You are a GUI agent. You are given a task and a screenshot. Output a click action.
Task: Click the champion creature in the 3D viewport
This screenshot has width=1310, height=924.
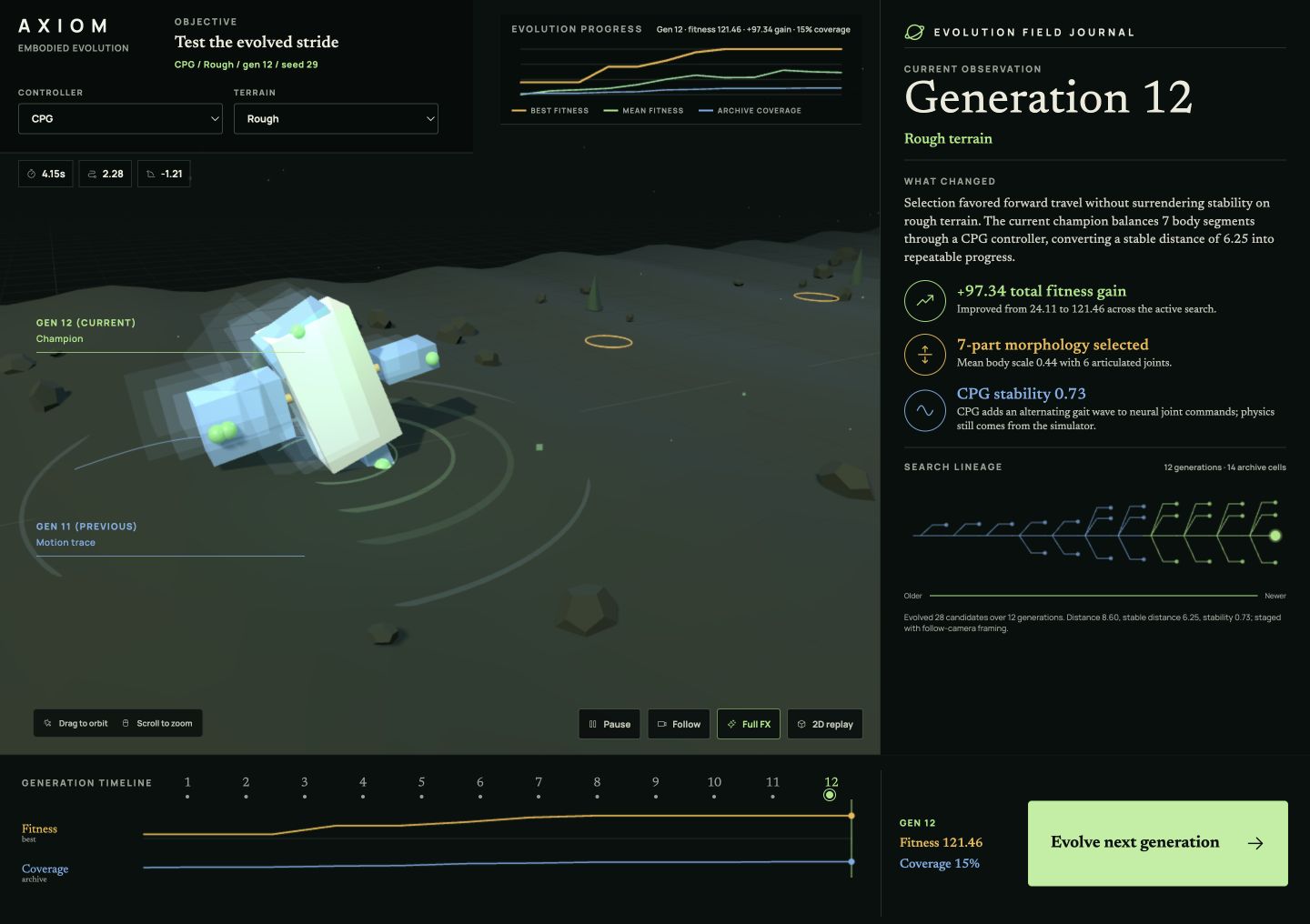(x=314, y=387)
